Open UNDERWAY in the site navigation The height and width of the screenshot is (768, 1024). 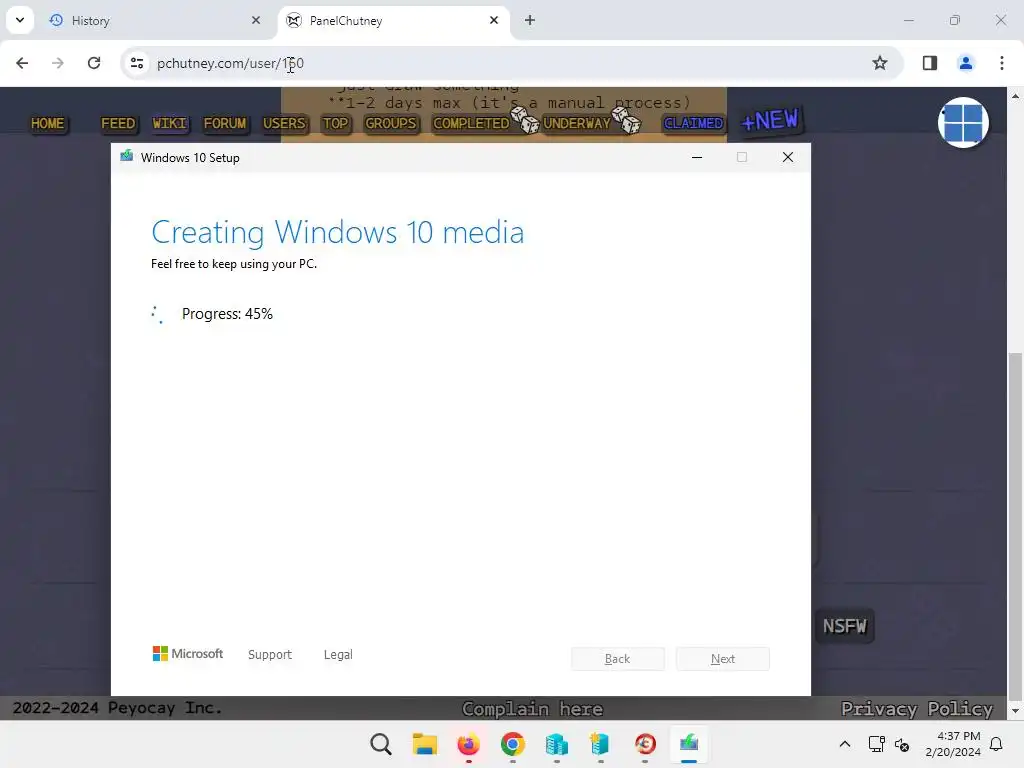577,123
